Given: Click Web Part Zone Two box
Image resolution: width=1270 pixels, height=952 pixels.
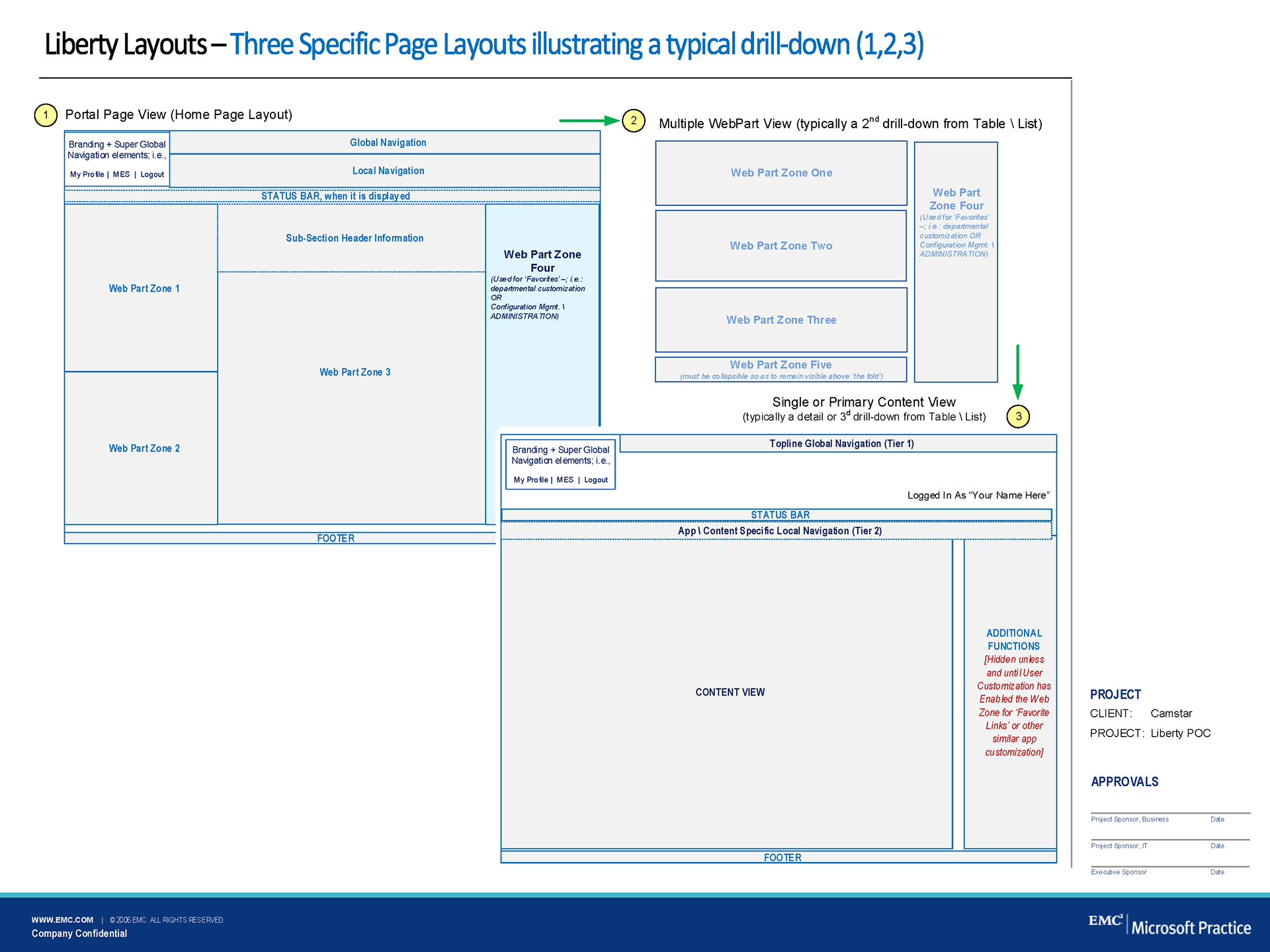Looking at the screenshot, I should pyautogui.click(x=781, y=246).
